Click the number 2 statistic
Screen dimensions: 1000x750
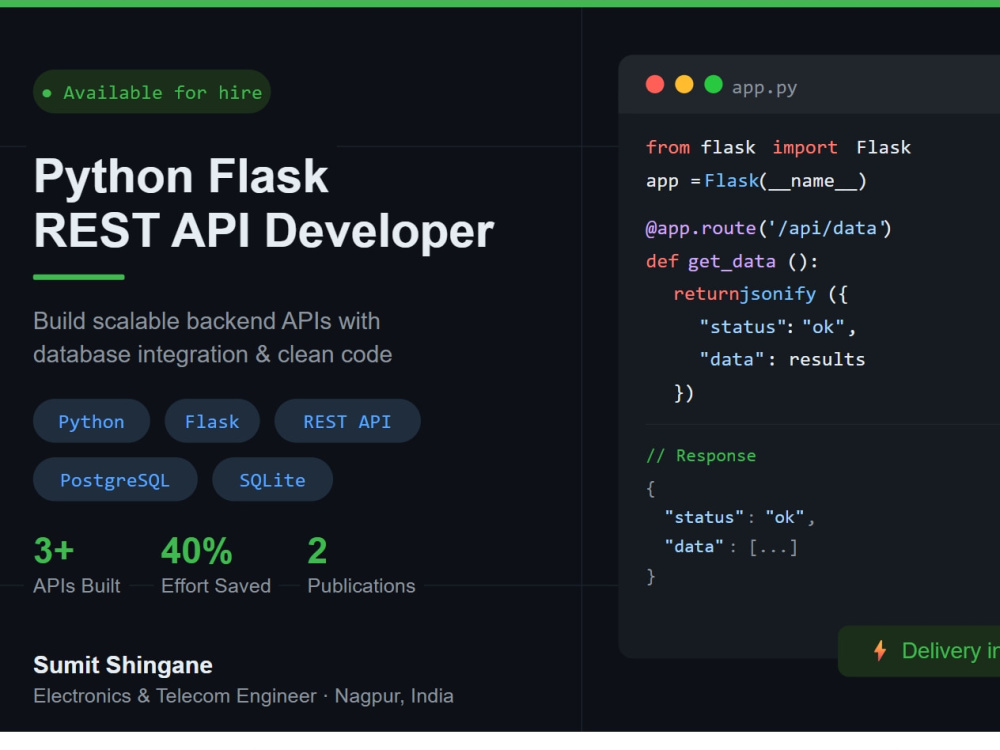pyautogui.click(x=317, y=550)
